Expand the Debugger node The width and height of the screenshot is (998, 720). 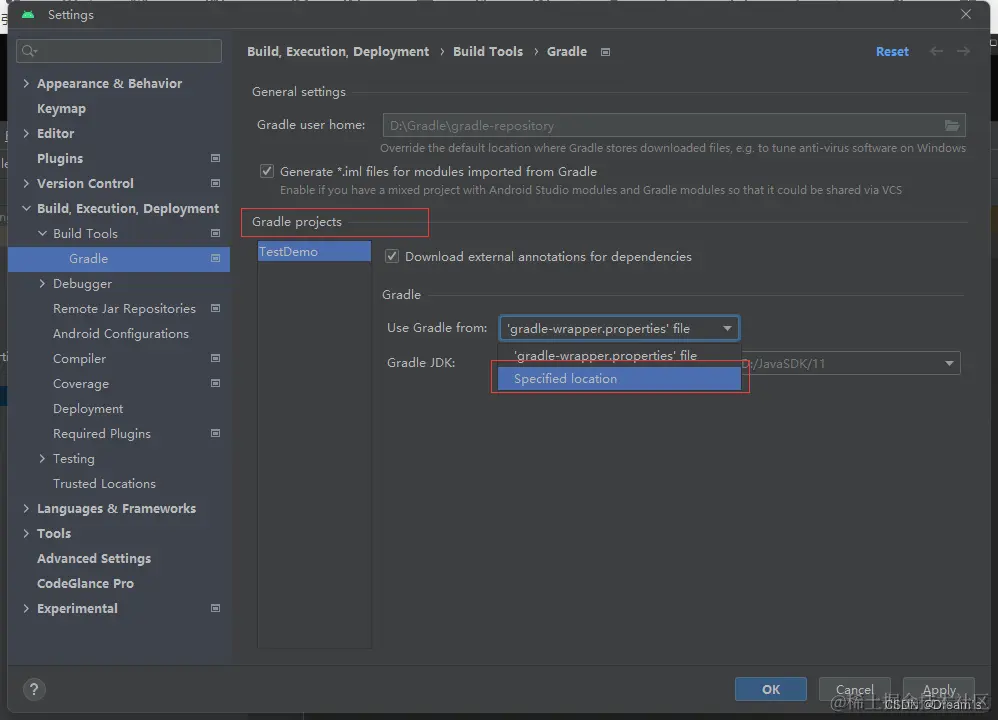pyautogui.click(x=42, y=283)
